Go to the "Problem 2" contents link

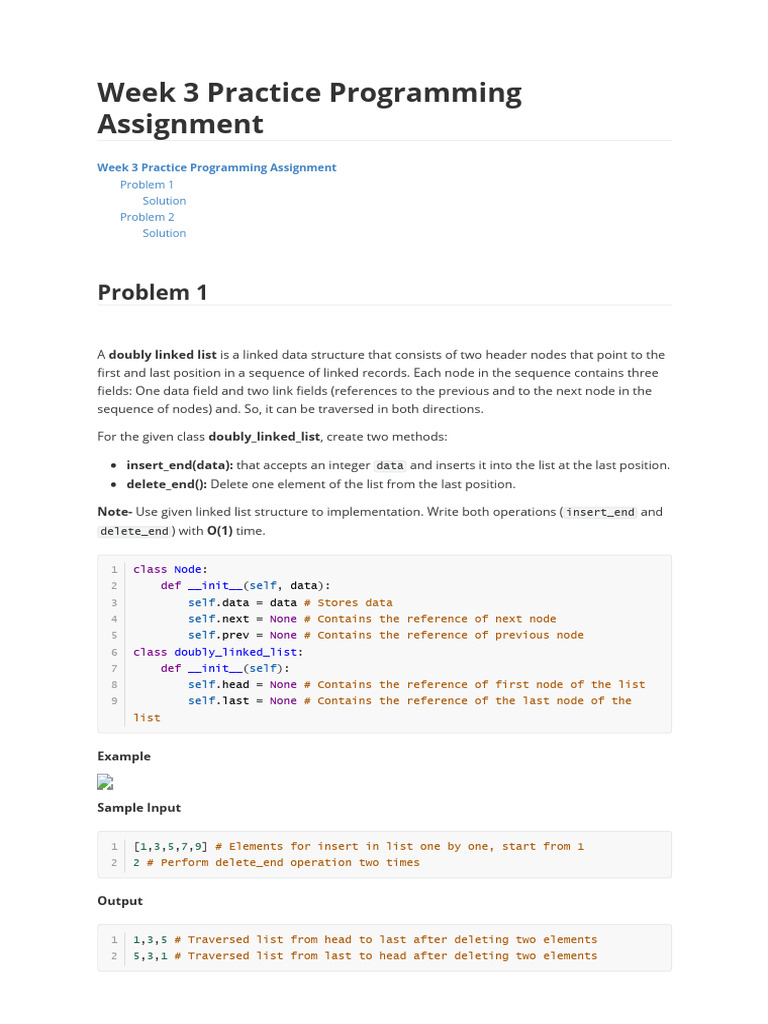[x=147, y=217]
